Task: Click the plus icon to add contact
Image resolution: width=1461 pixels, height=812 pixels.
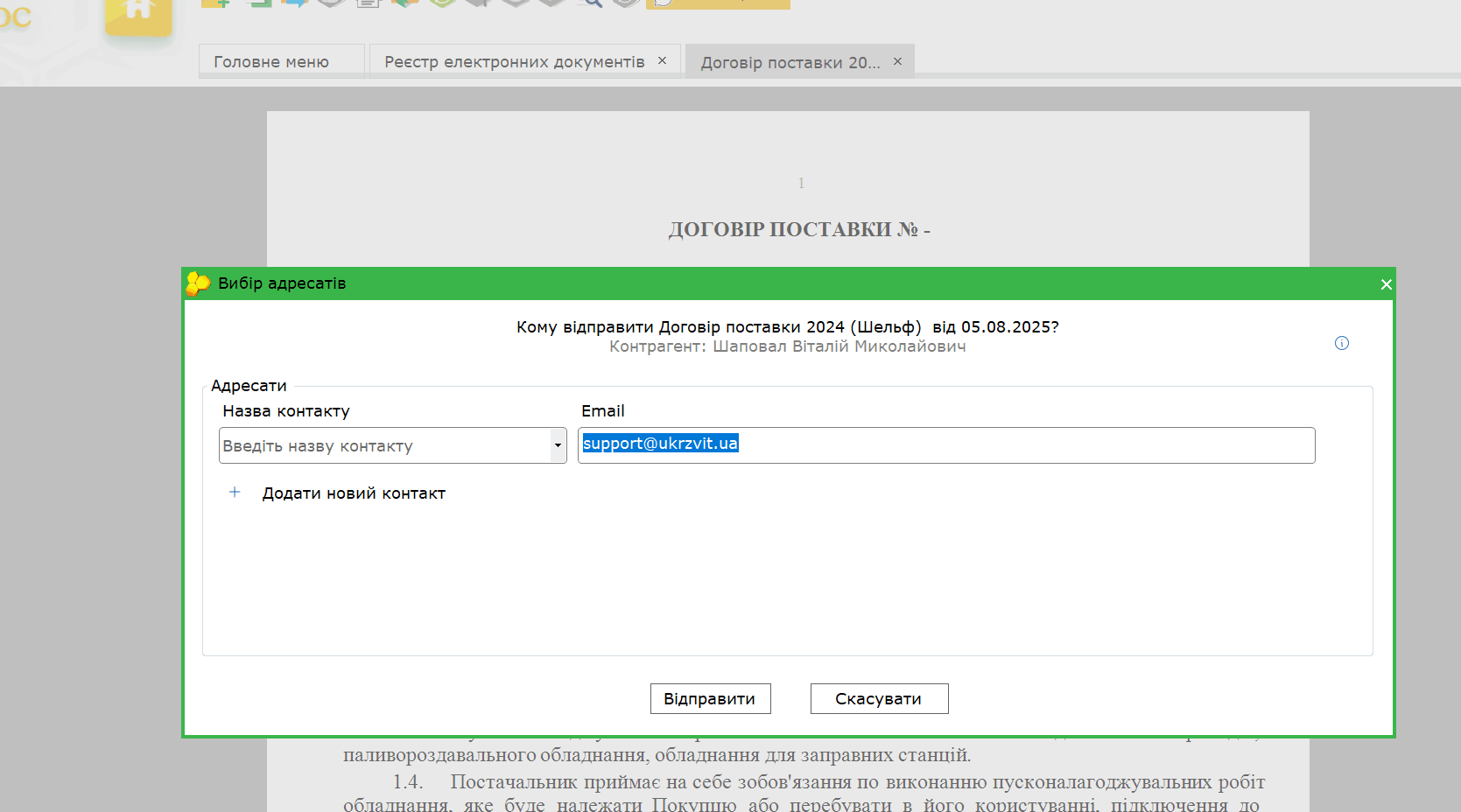Action: click(235, 493)
